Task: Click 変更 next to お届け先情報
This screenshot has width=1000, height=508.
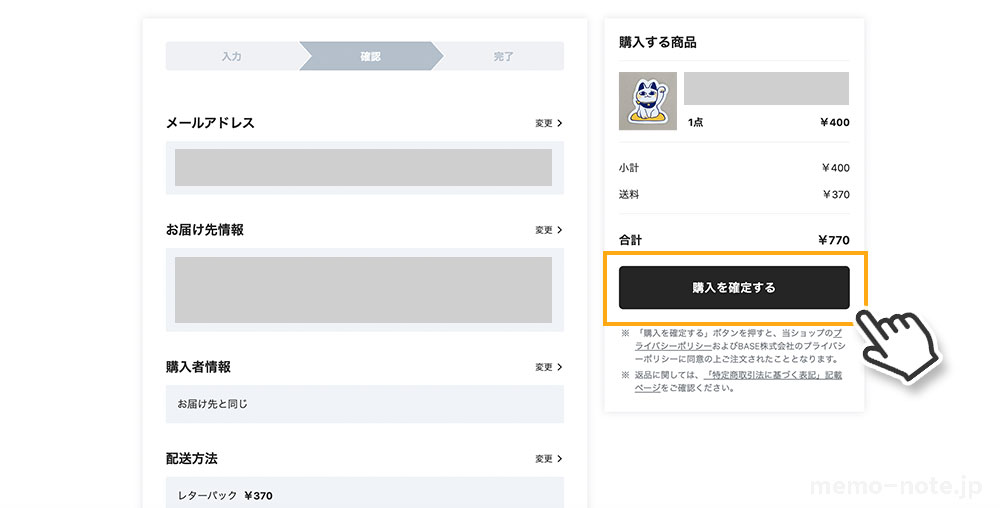Action: click(x=544, y=230)
